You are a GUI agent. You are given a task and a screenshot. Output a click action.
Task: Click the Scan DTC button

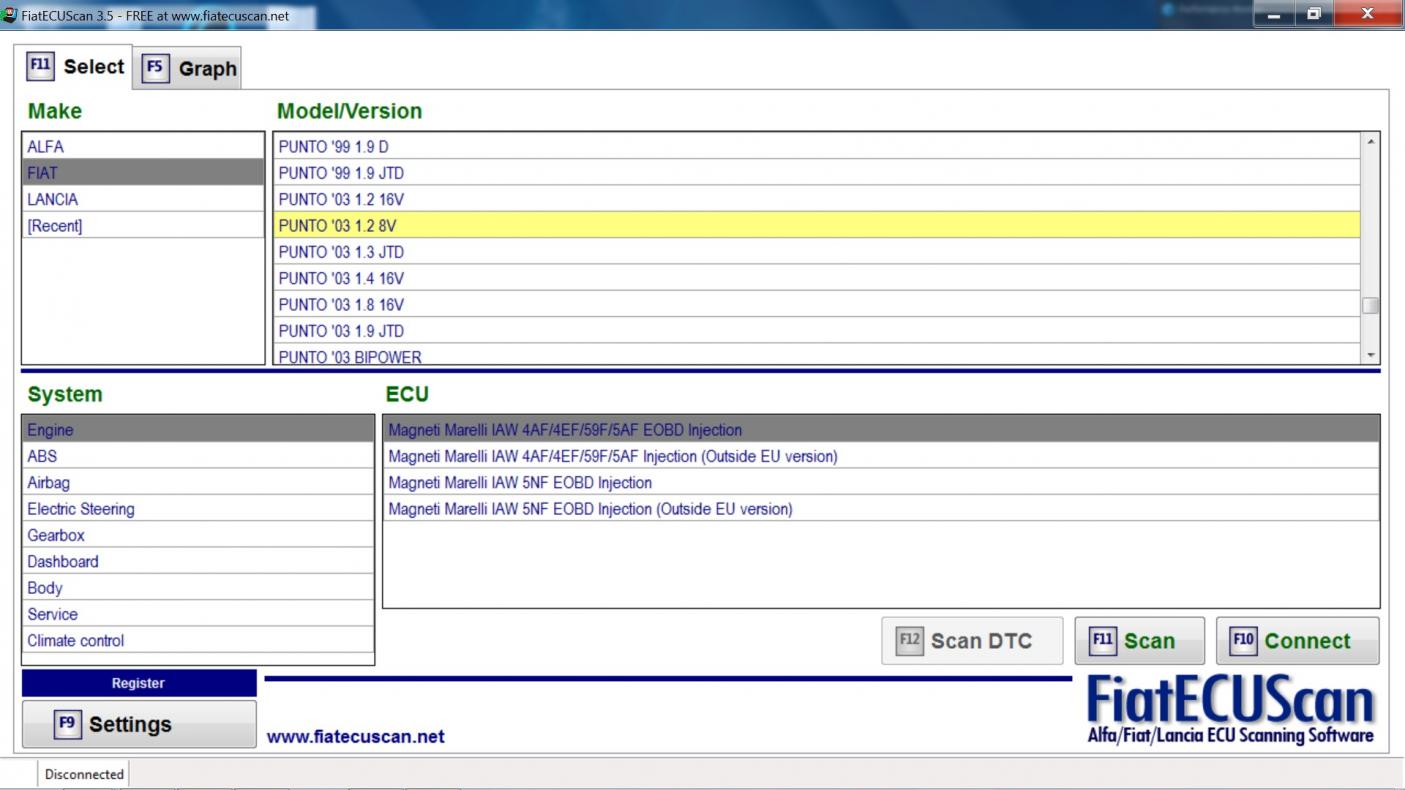[971, 641]
